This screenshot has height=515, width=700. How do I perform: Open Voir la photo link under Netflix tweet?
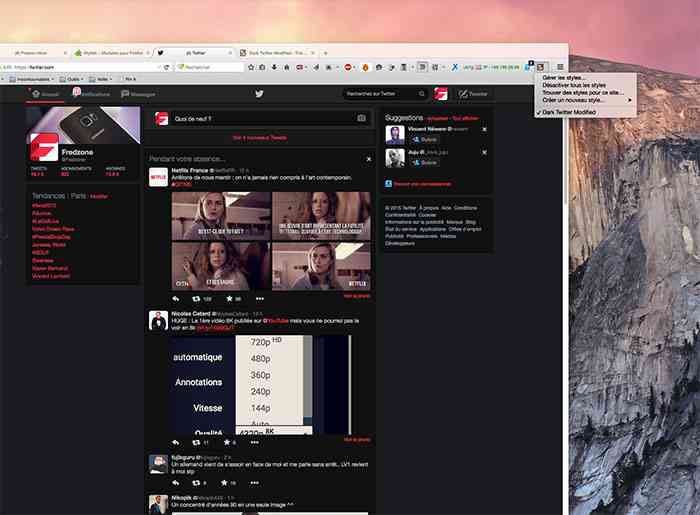pos(357,296)
